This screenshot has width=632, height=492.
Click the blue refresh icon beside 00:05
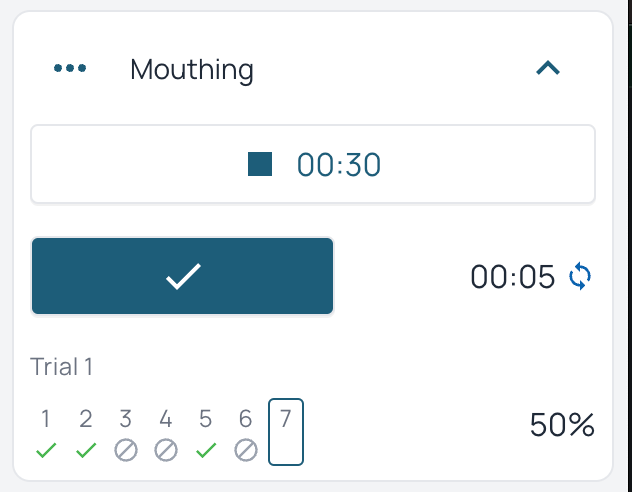click(x=580, y=276)
